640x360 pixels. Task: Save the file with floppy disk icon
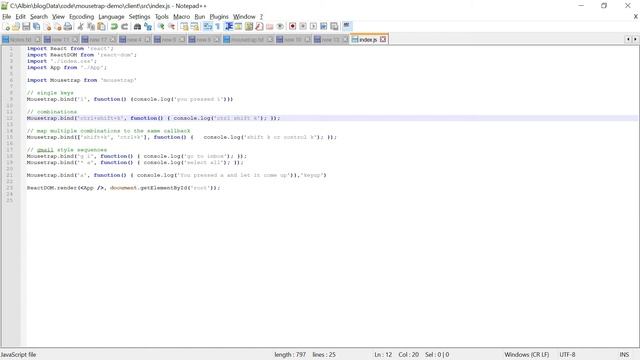[26, 27]
